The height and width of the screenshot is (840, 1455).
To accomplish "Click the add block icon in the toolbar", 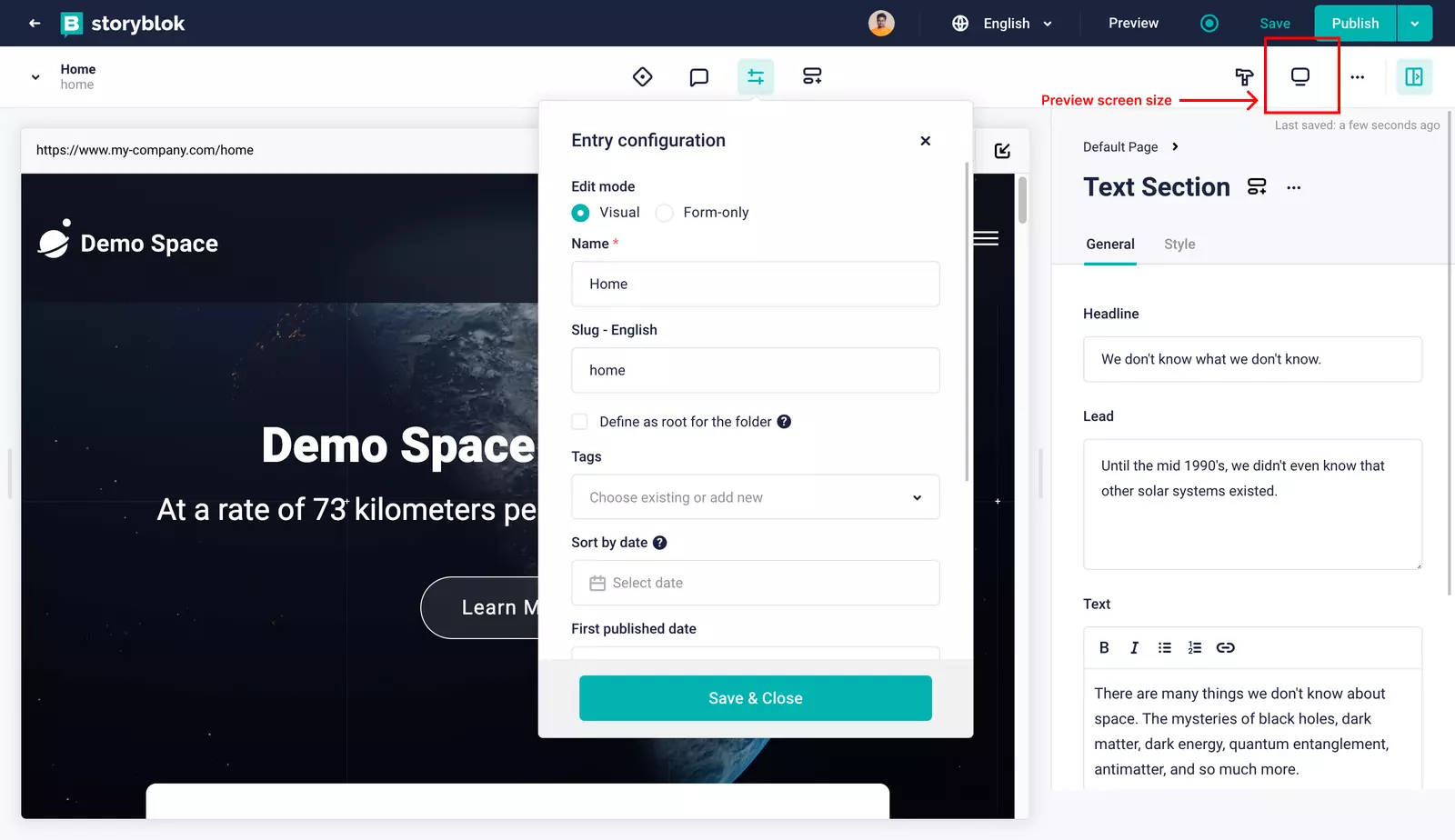I will point(811,76).
